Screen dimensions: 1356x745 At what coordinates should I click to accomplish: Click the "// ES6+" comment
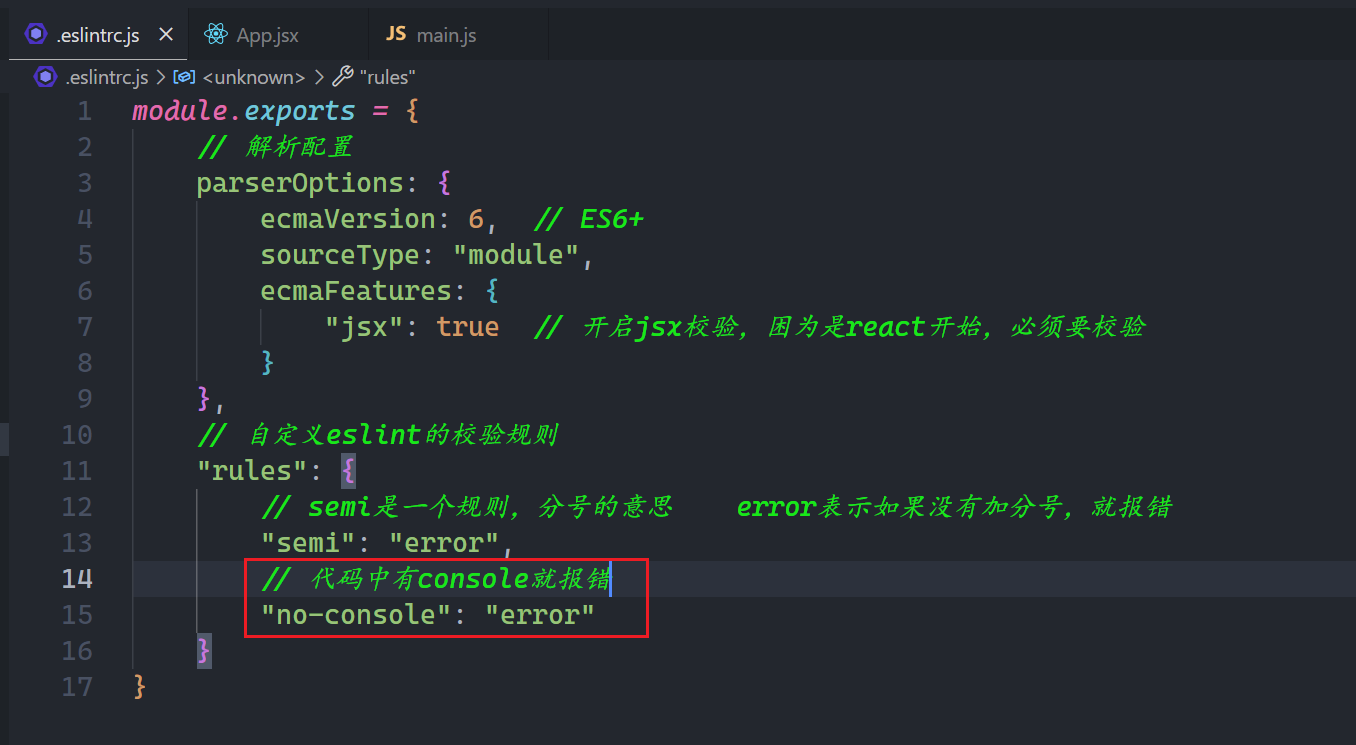(588, 219)
